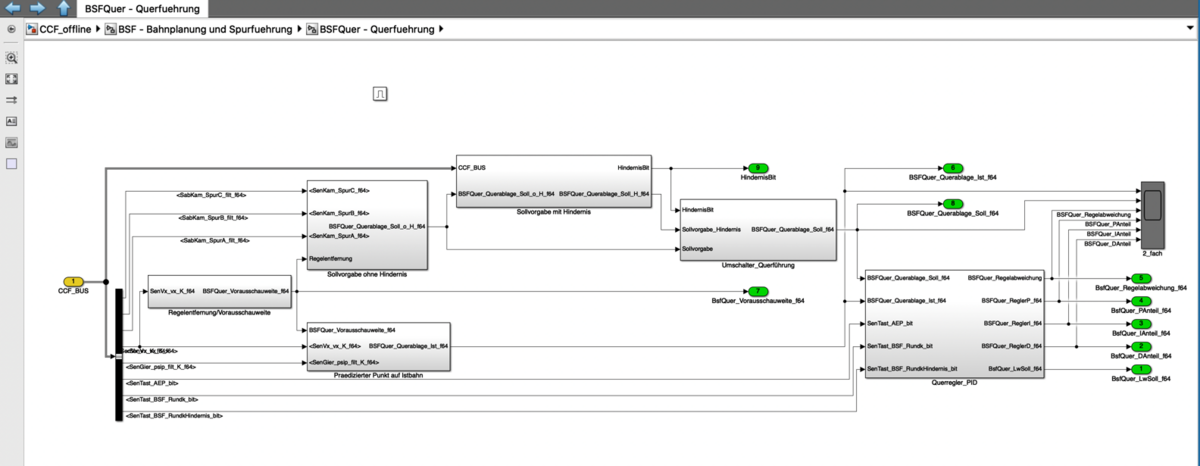
Task: Toggle sample time display arrows icon
Action: click(12, 100)
